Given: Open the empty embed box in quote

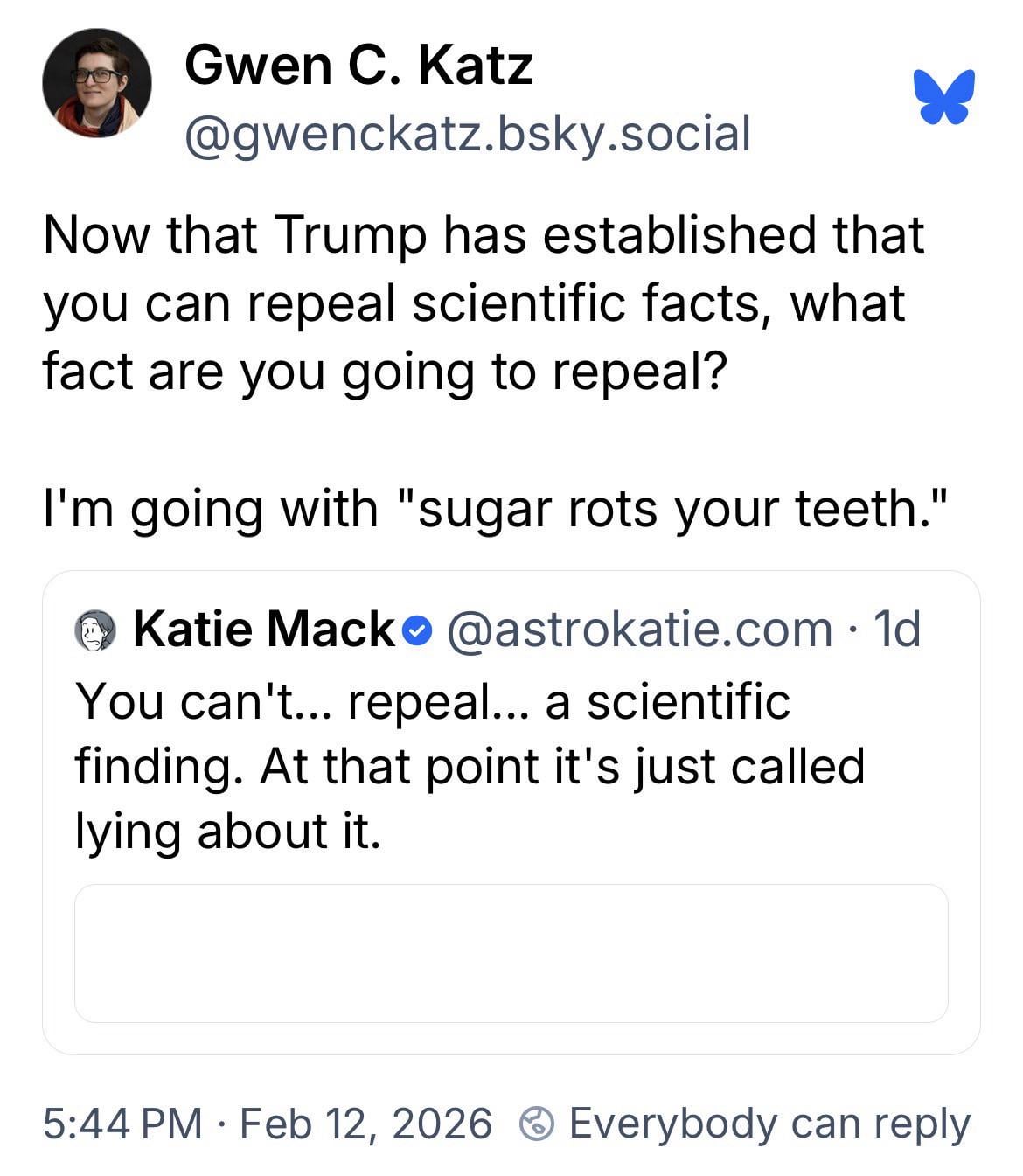Looking at the screenshot, I should (511, 953).
